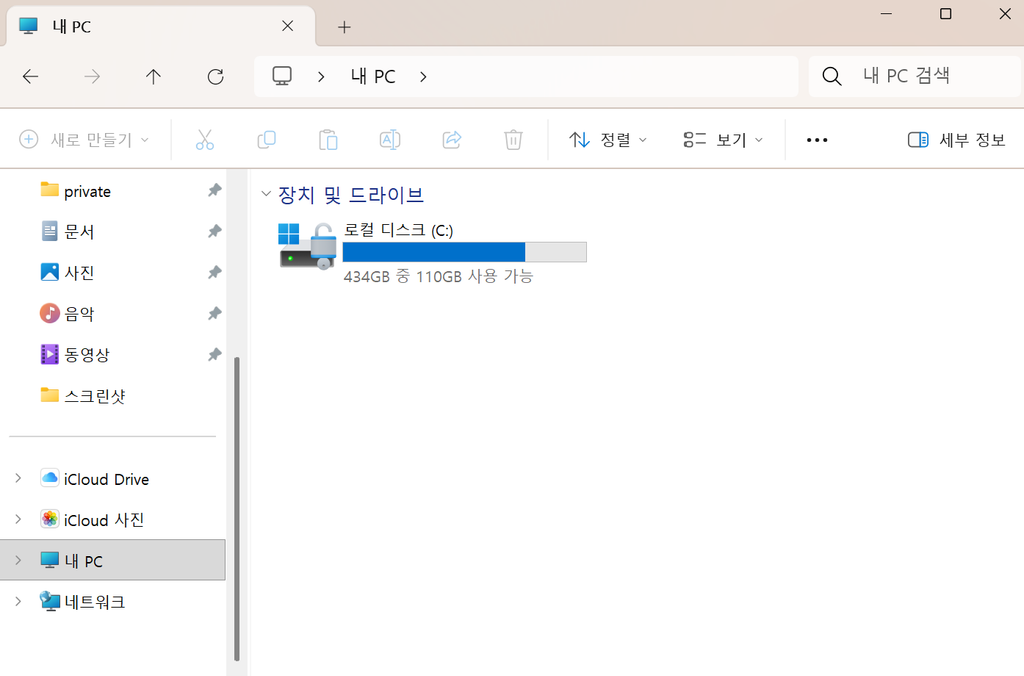This screenshot has width=1024, height=676.
Task: Minimize the File Explorer window
Action: pyautogui.click(x=886, y=14)
